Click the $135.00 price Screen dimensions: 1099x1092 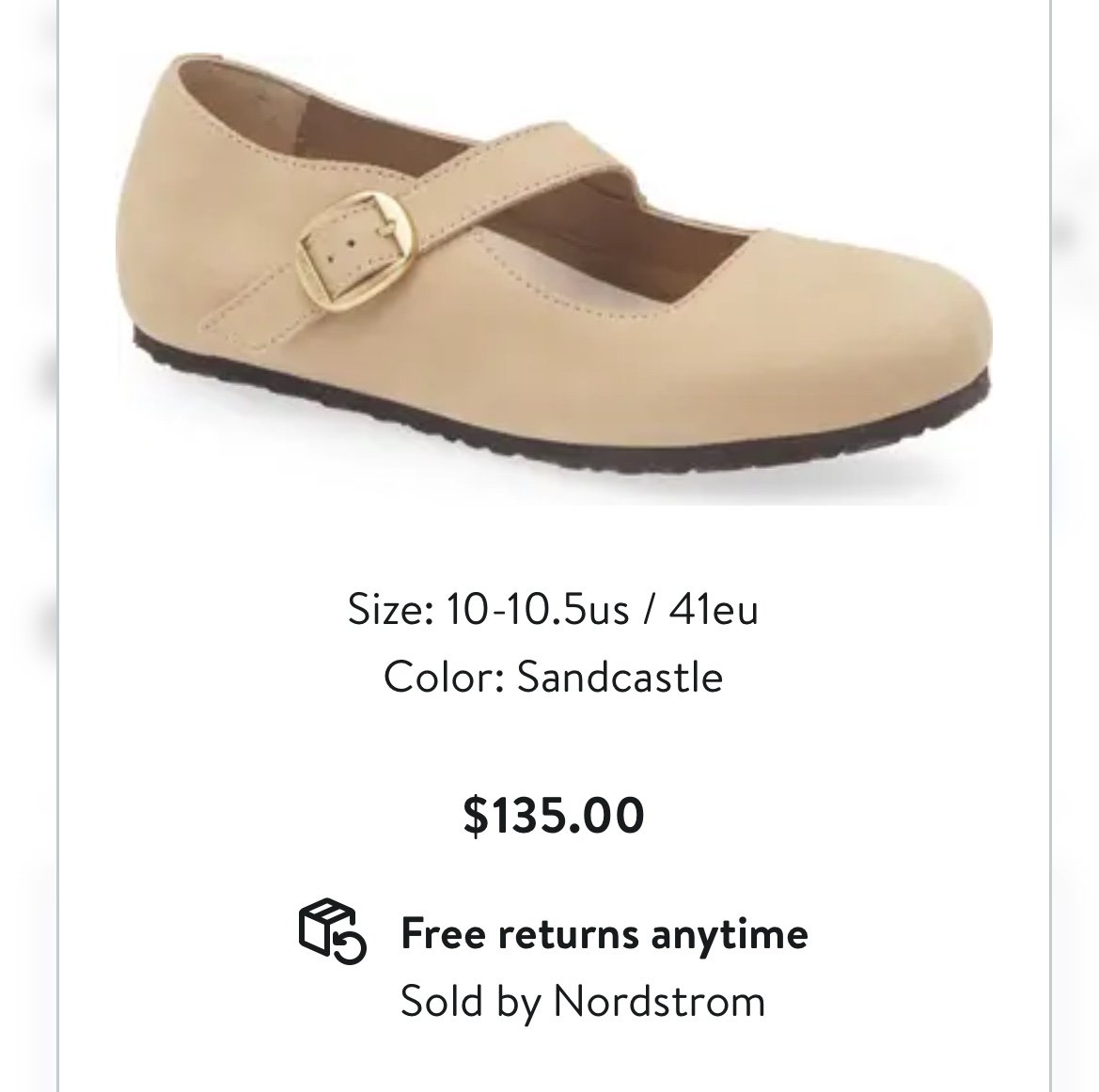(553, 816)
